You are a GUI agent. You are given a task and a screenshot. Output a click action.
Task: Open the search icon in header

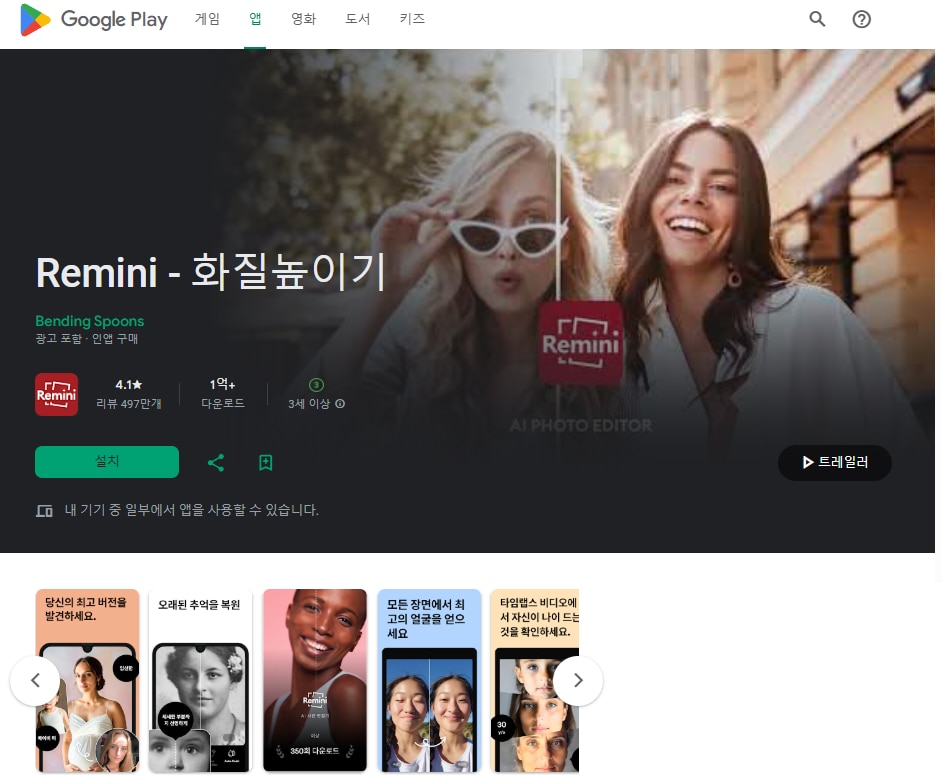pos(817,19)
